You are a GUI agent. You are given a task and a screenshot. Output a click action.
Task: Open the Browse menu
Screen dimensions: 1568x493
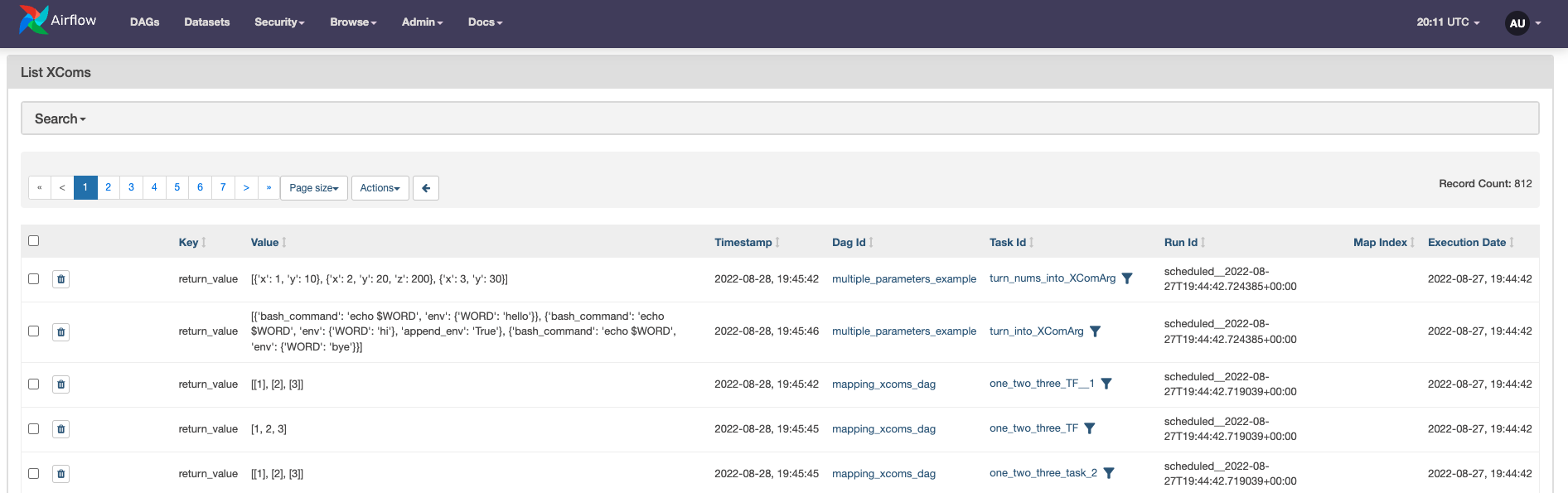tap(353, 22)
